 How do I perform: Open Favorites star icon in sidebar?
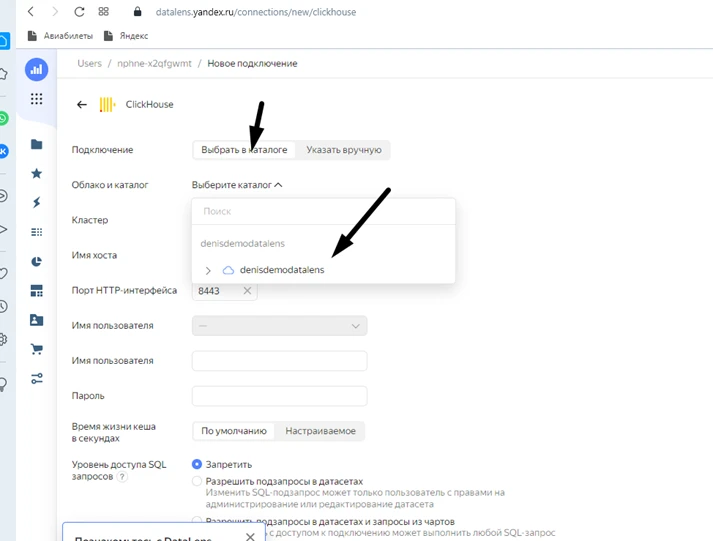36,173
